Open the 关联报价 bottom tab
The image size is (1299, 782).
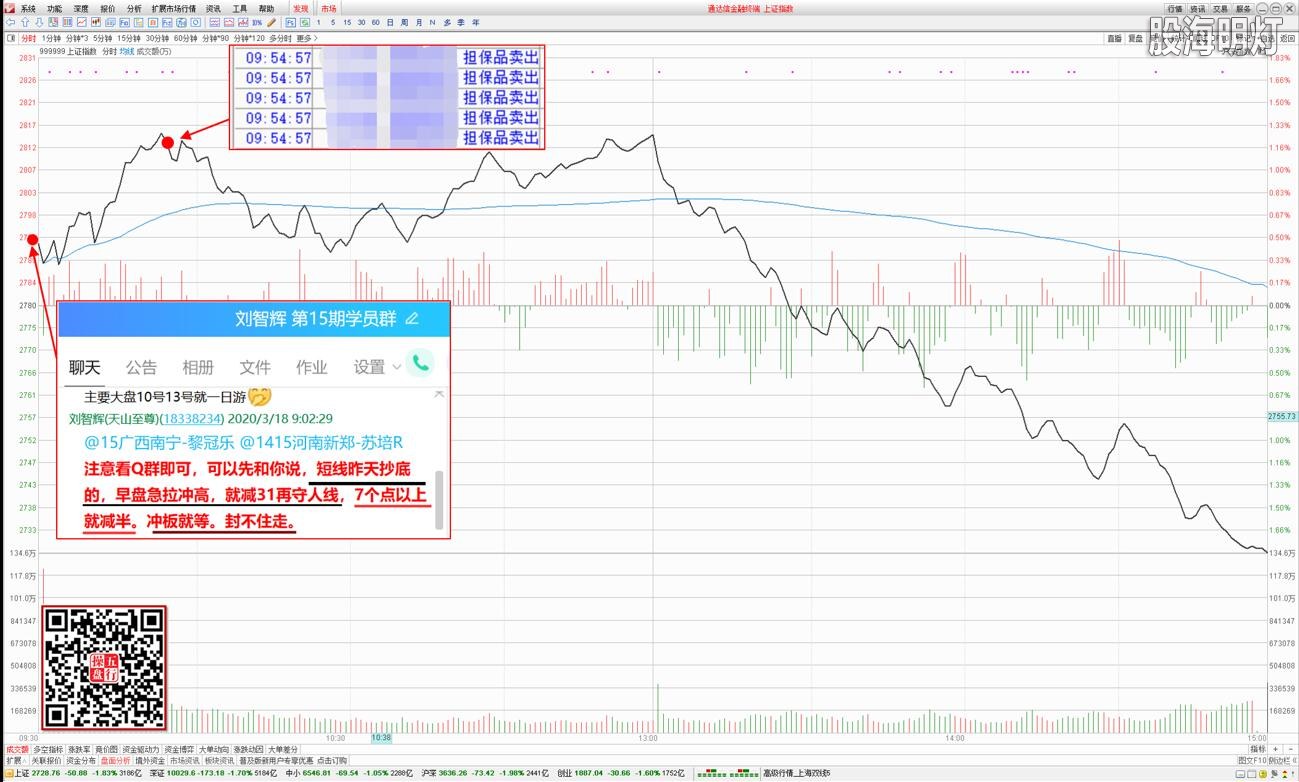point(46,761)
